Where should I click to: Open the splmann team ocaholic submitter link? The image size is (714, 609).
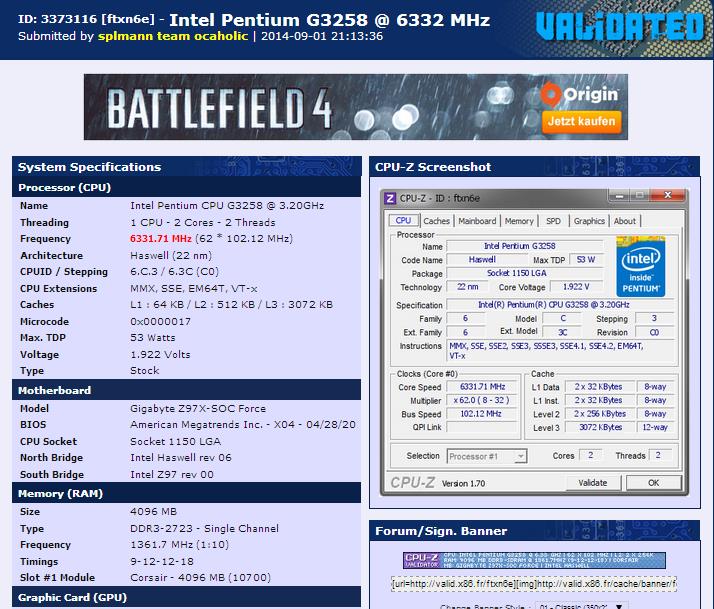pyautogui.click(x=173, y=36)
